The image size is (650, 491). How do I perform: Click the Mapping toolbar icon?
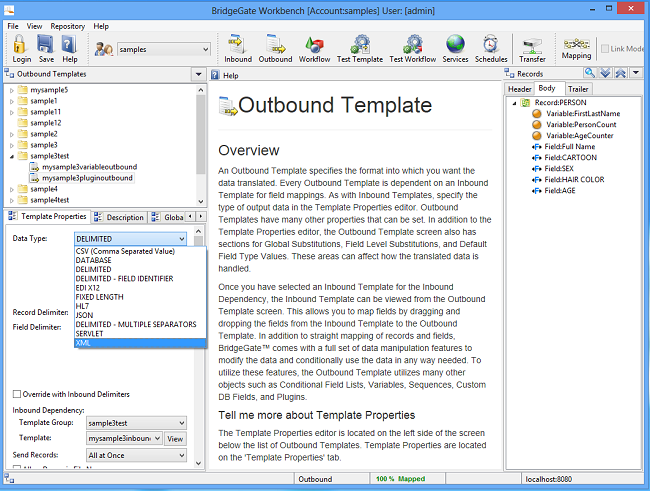click(x=576, y=44)
